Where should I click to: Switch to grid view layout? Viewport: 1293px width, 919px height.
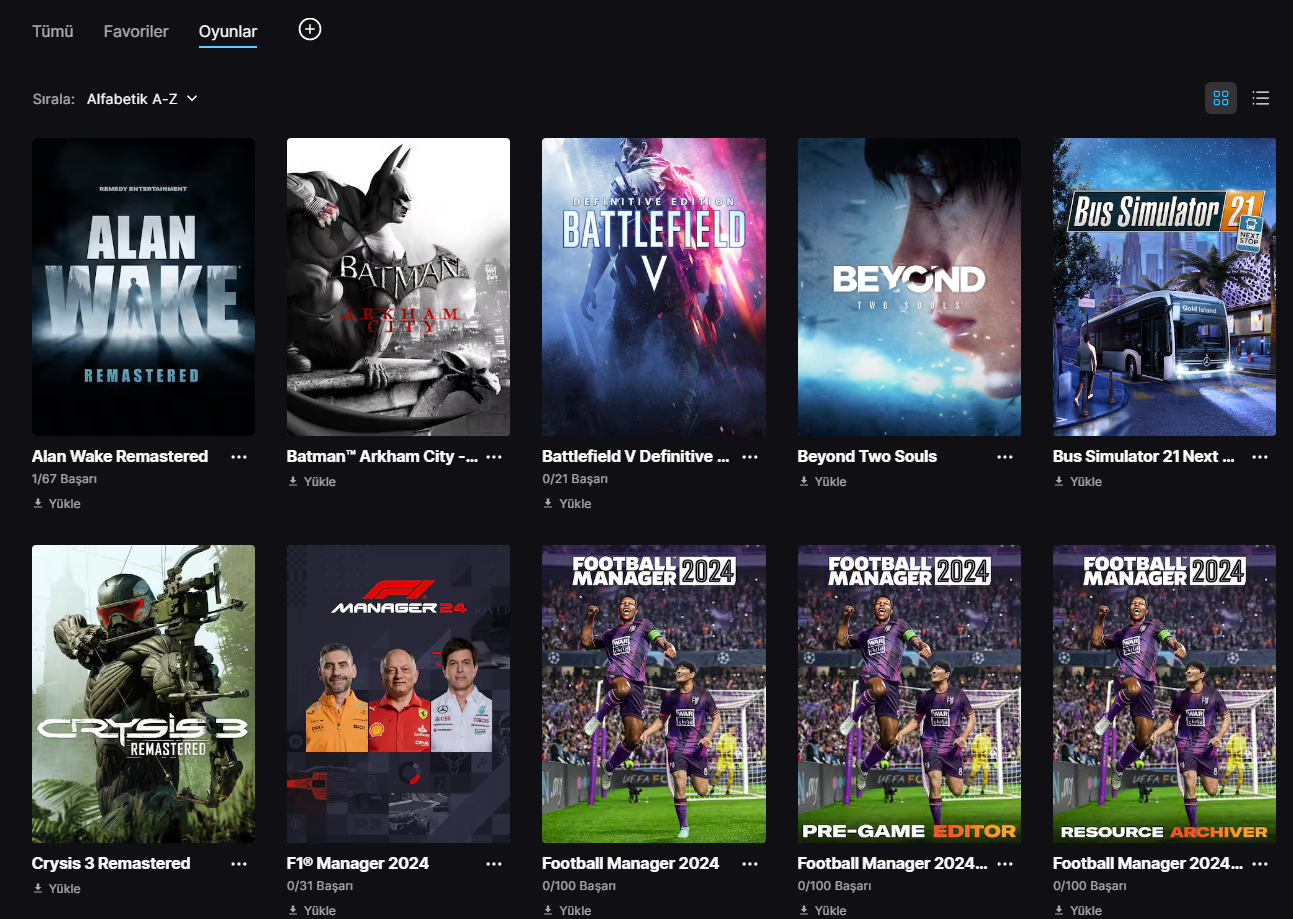(x=1221, y=98)
